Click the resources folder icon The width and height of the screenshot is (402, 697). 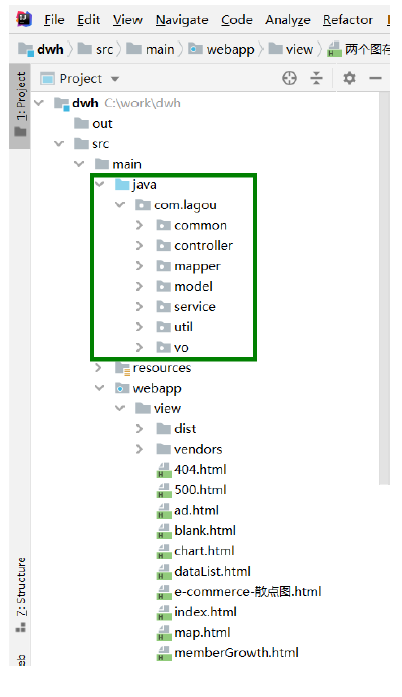click(122, 368)
